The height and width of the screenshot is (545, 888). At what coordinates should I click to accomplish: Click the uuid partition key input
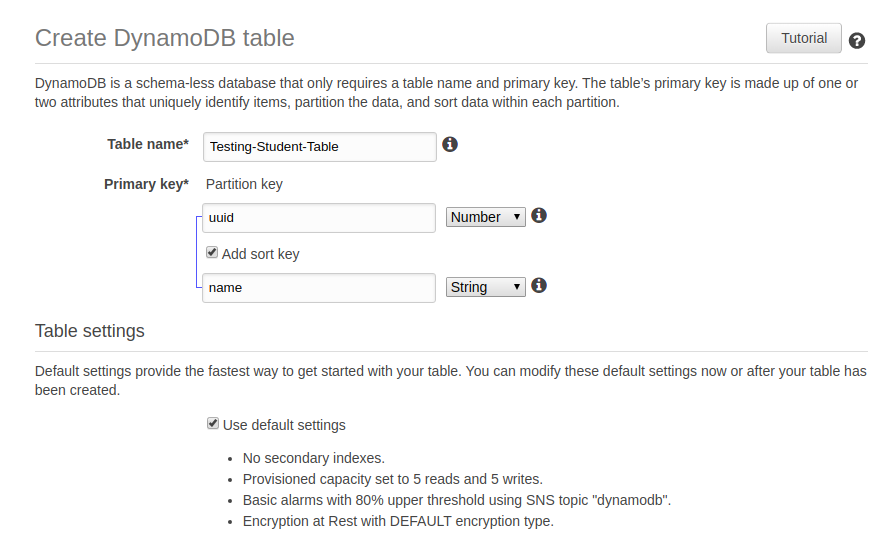319,218
